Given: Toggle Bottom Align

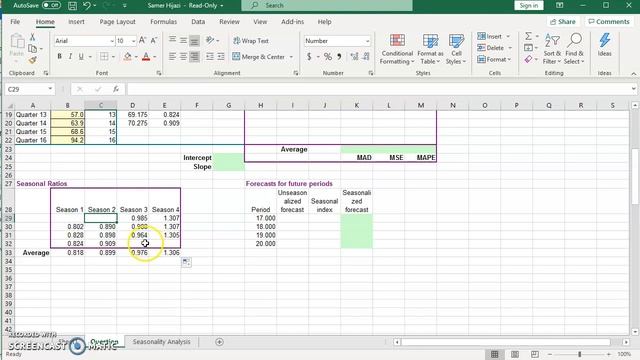Looking at the screenshot, I should coord(194,40).
